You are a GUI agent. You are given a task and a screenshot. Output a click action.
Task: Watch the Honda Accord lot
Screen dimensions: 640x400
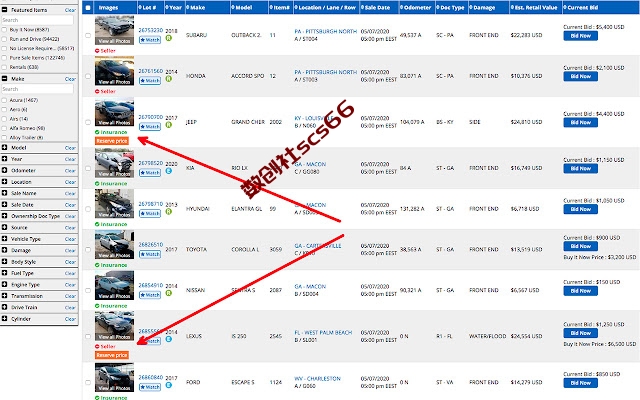(150, 81)
